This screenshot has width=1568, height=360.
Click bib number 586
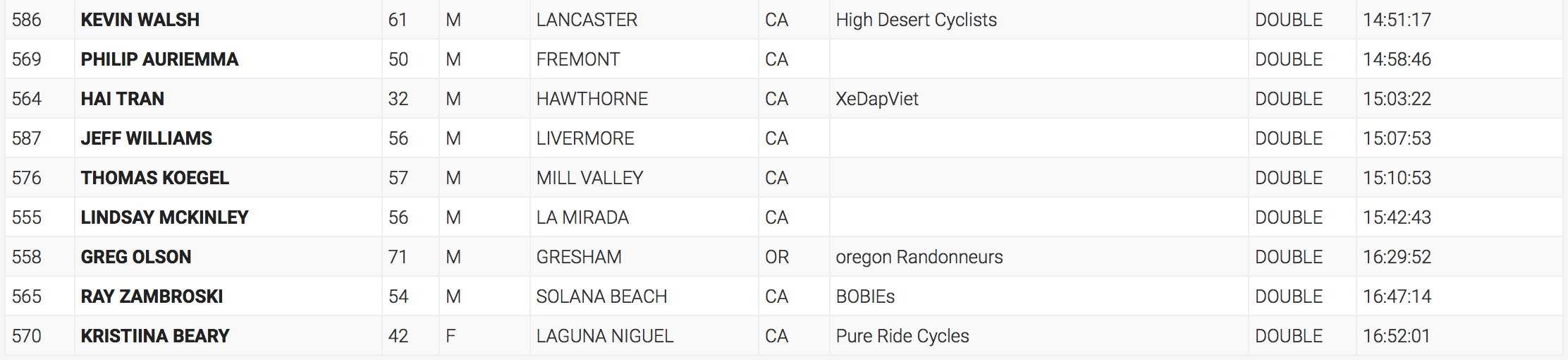pos(27,20)
